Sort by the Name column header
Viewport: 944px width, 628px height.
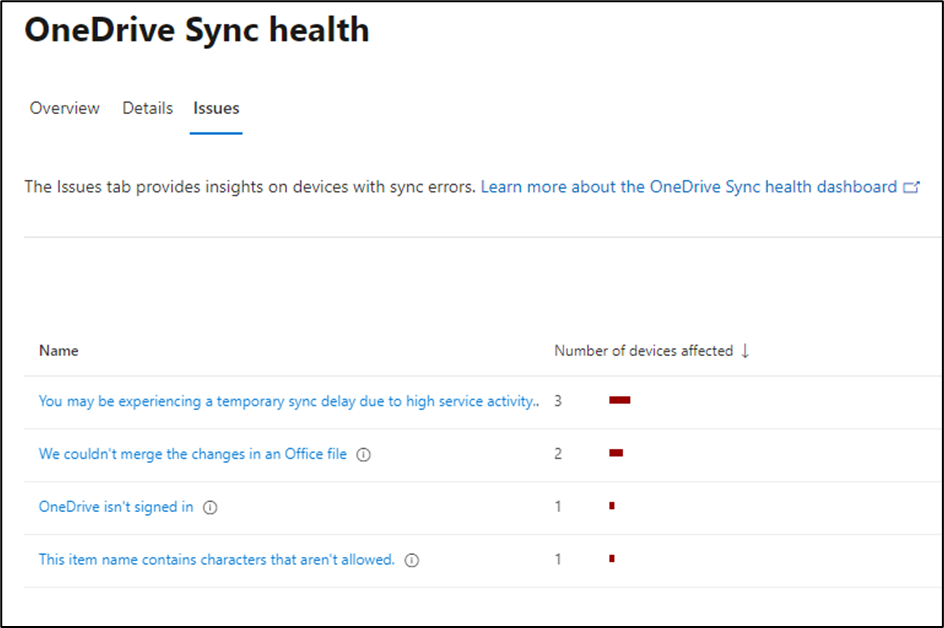tap(58, 351)
